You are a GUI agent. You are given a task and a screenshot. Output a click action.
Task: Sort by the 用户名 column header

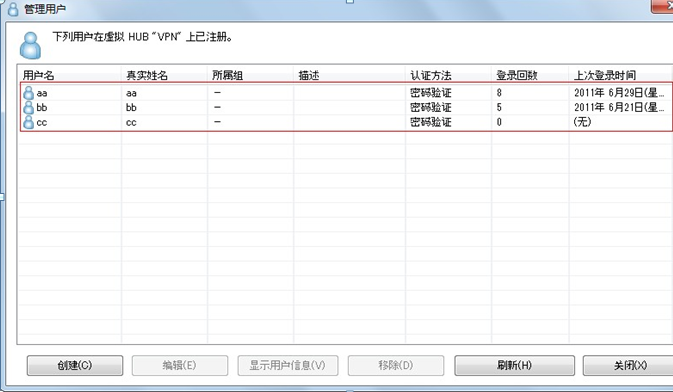tap(39, 76)
